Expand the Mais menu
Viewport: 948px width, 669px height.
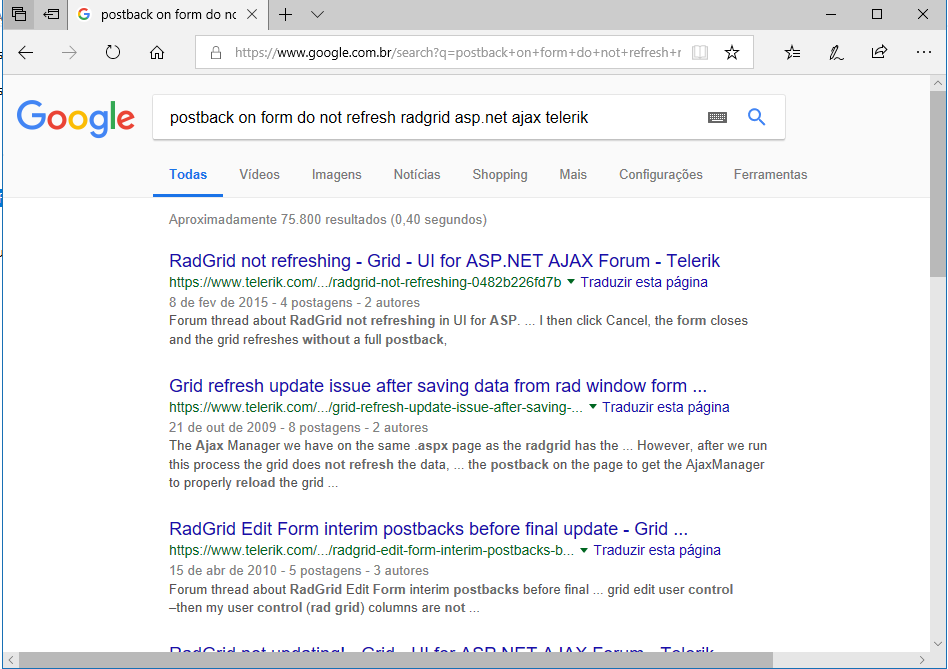(x=573, y=175)
